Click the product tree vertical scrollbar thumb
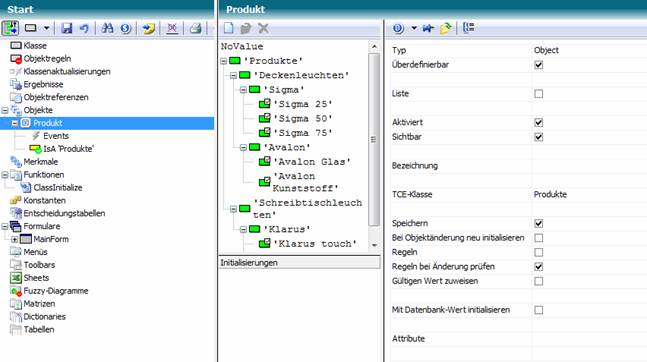 374,140
